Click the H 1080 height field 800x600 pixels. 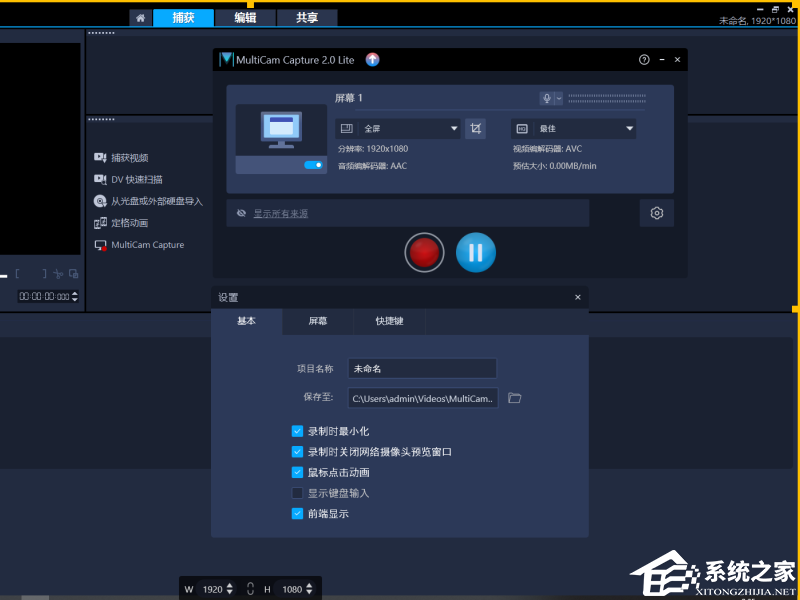tap(292, 589)
